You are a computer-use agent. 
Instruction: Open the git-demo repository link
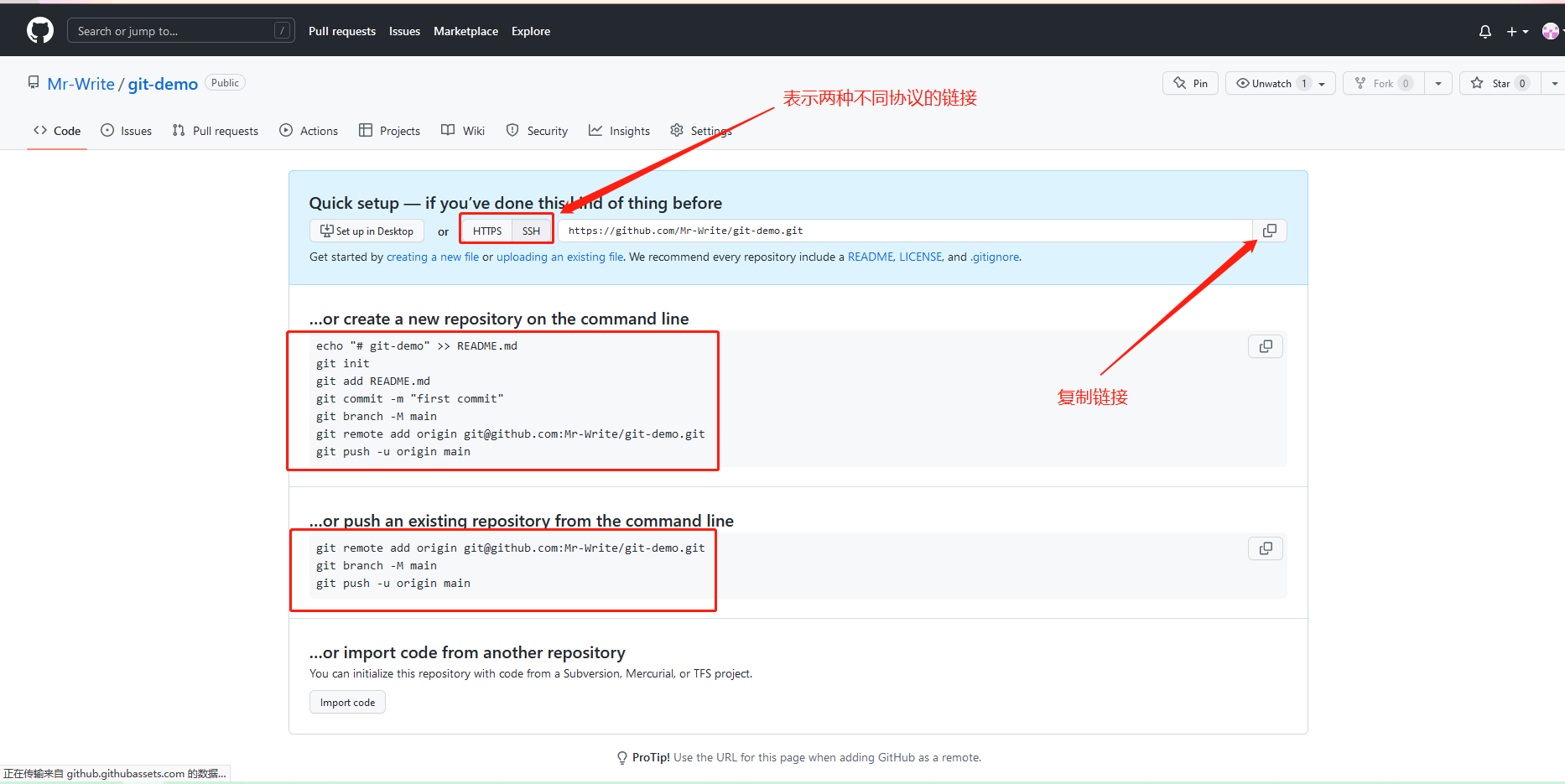coord(163,84)
